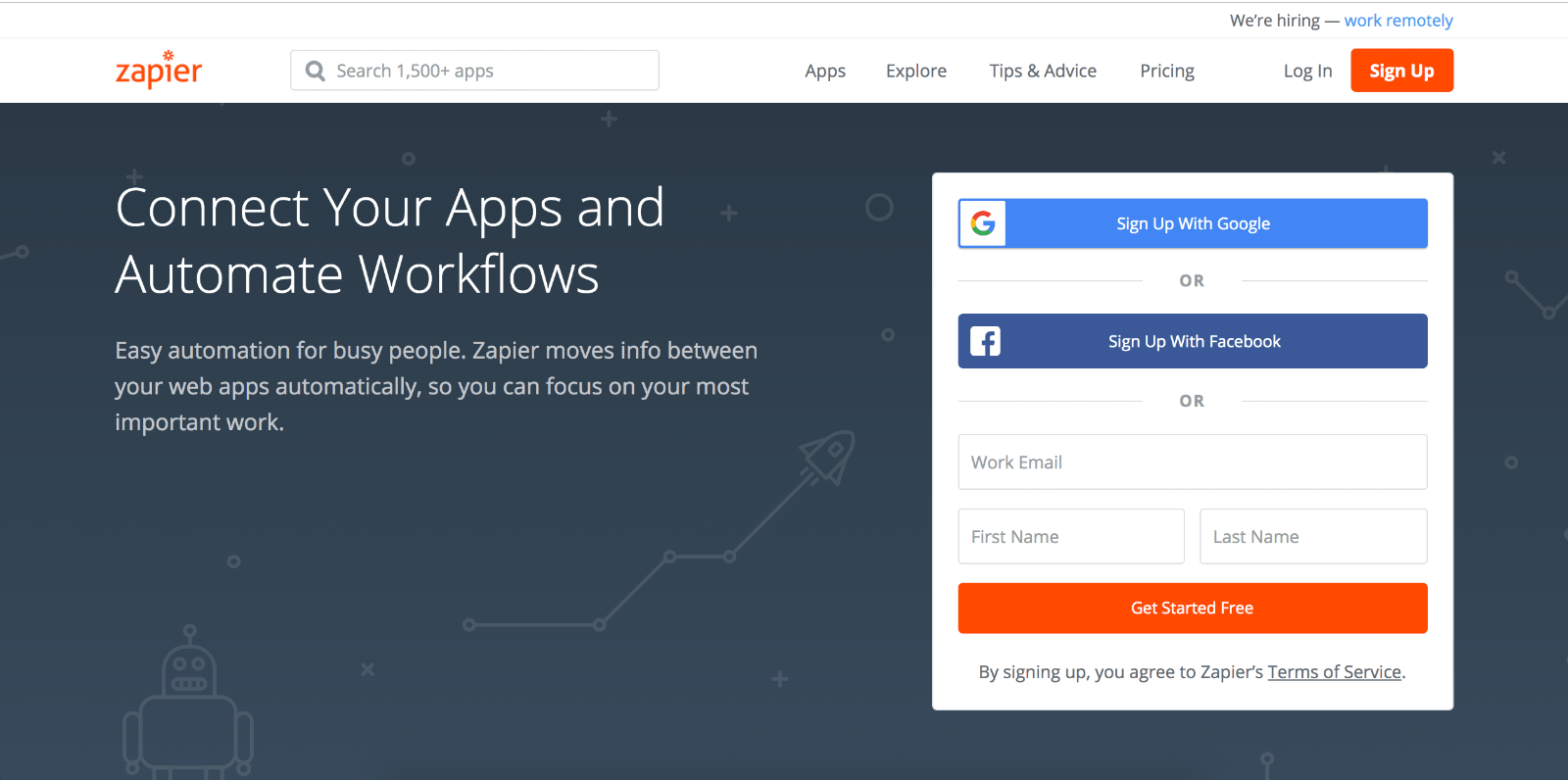Click Get Started Free button

(1193, 608)
